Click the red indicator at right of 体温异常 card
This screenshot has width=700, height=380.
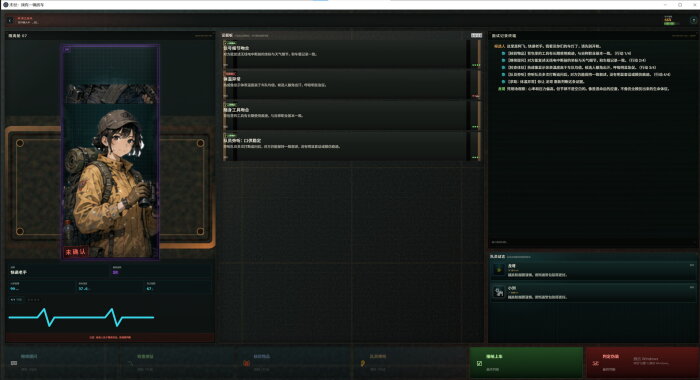click(x=475, y=96)
